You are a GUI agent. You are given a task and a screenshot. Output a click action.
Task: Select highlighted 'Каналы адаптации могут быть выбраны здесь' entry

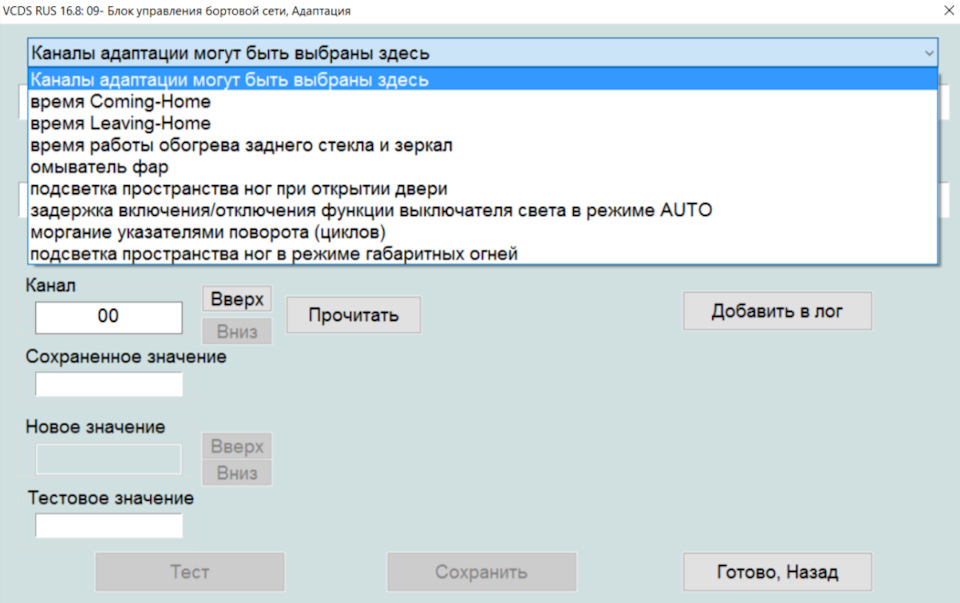tap(482, 80)
